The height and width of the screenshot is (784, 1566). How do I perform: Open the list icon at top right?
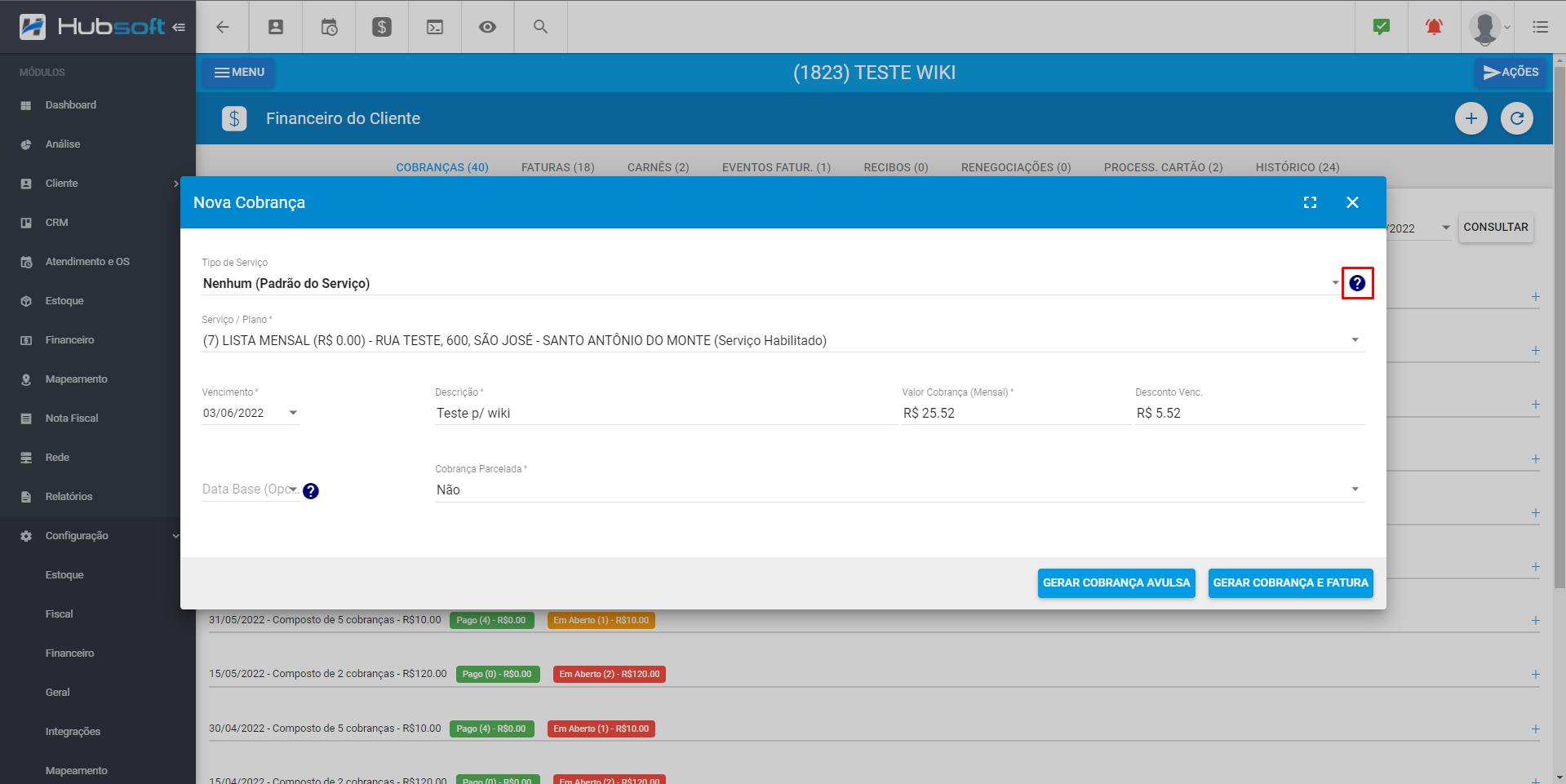click(x=1540, y=27)
